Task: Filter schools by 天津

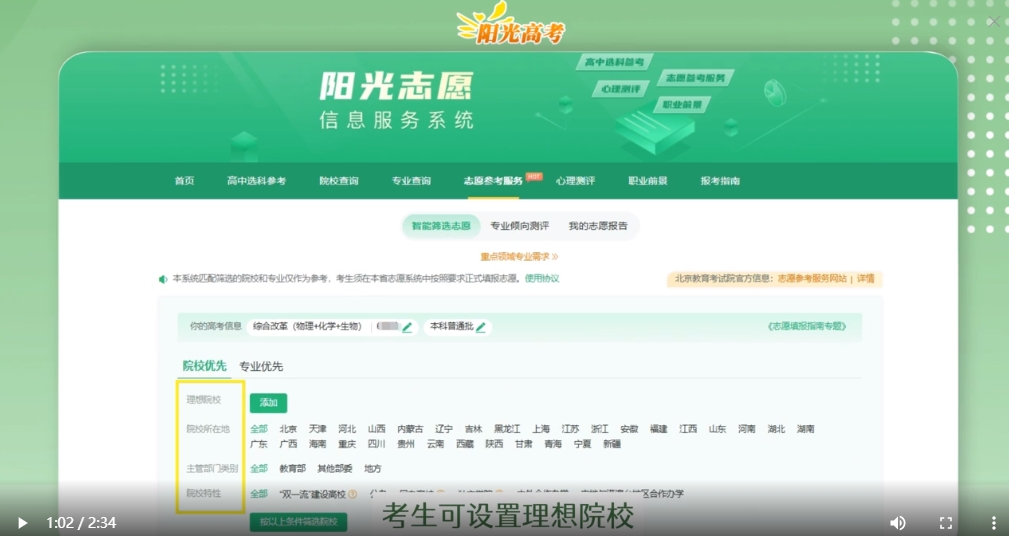Action: pos(318,429)
